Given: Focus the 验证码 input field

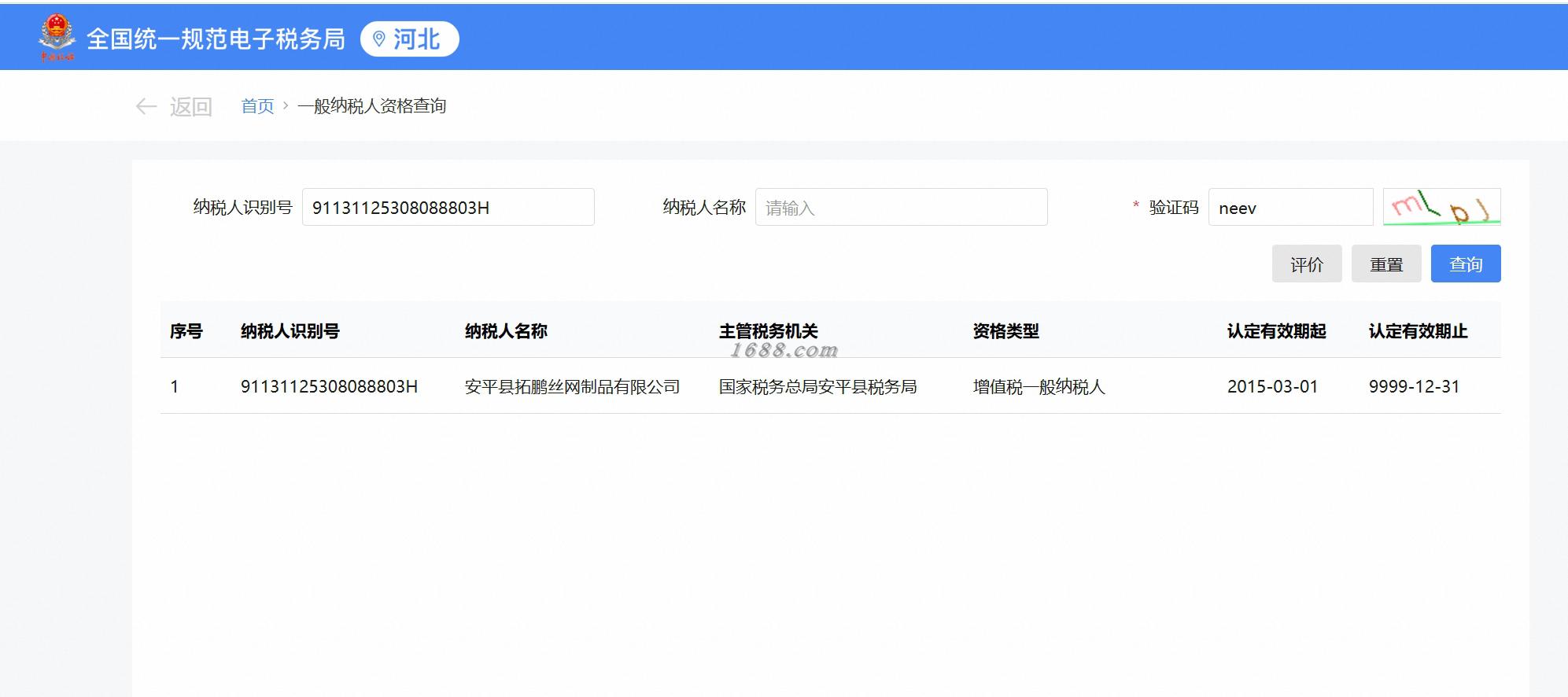Looking at the screenshot, I should pyautogui.click(x=1291, y=207).
